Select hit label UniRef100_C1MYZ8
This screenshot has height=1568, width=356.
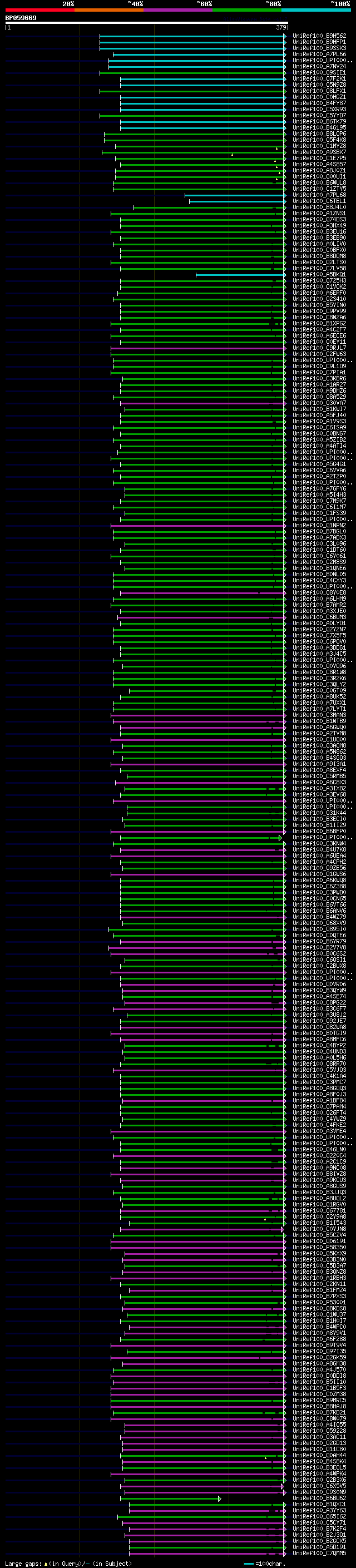(x=319, y=146)
